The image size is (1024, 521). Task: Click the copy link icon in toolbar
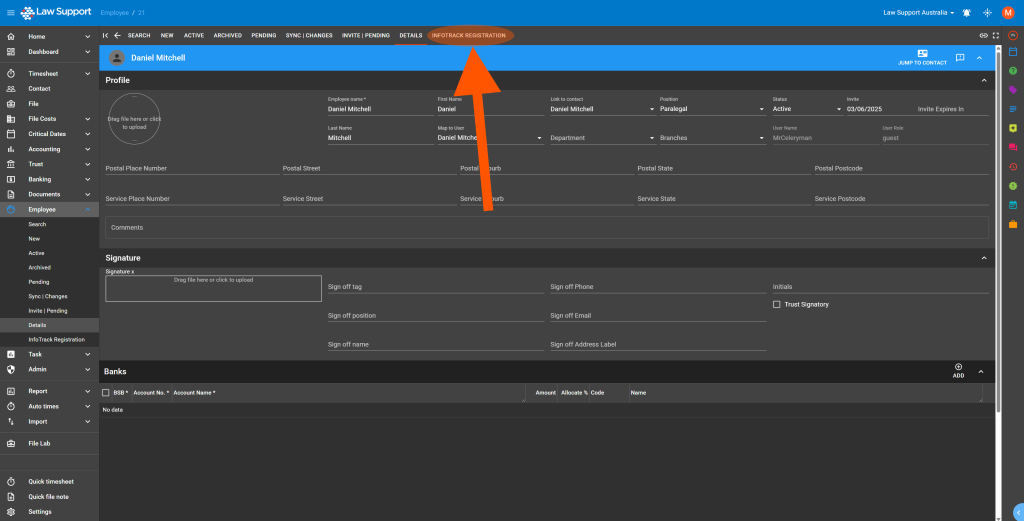click(x=983, y=35)
